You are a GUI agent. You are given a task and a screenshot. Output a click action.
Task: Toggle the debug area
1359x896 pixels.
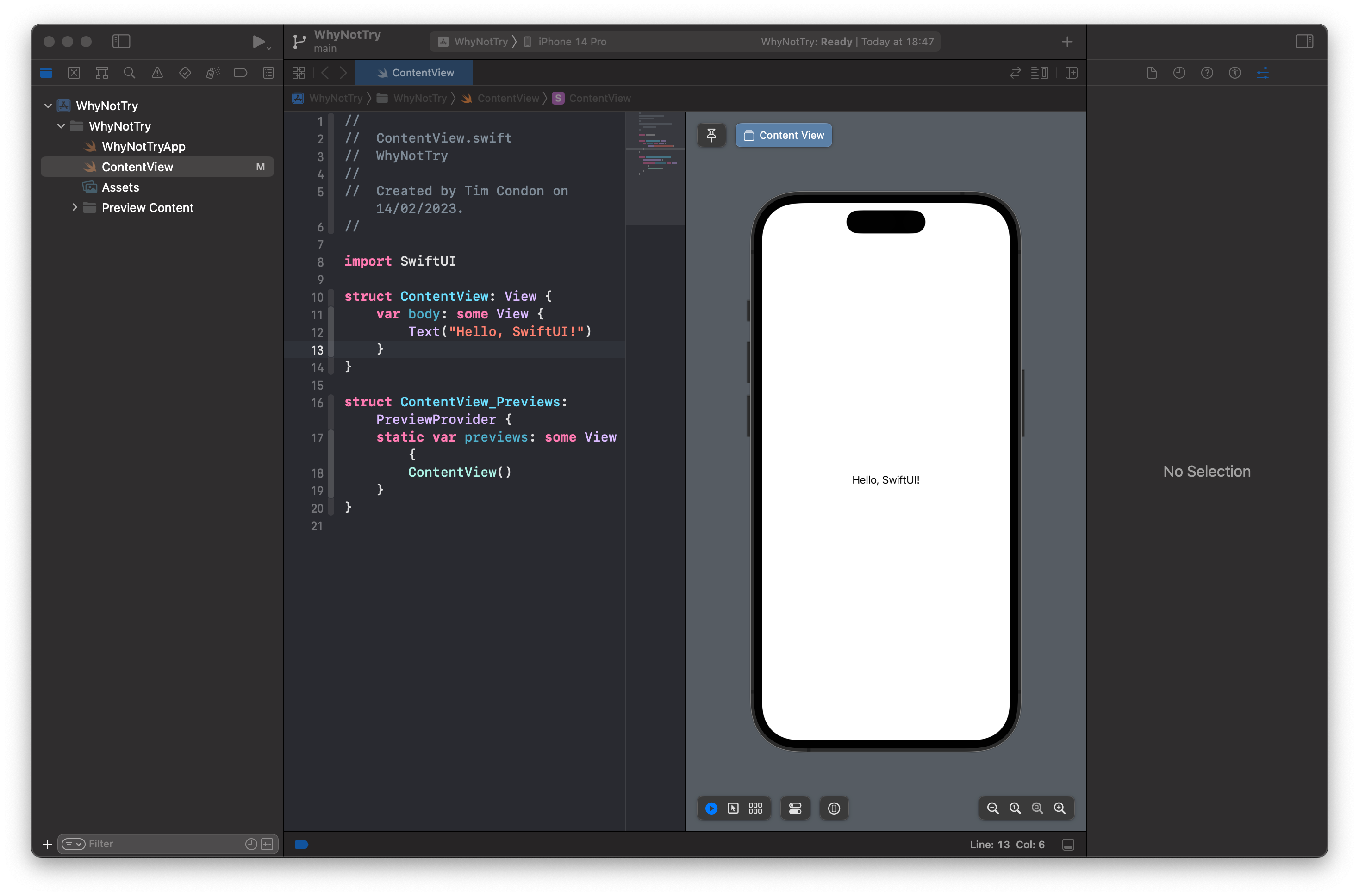tap(1068, 845)
